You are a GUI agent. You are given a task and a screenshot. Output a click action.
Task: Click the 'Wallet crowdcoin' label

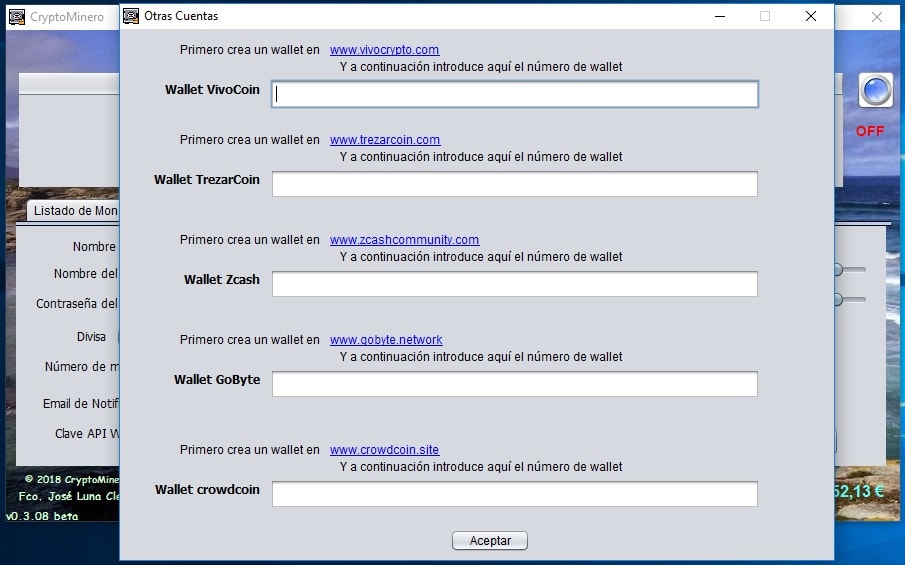point(207,490)
